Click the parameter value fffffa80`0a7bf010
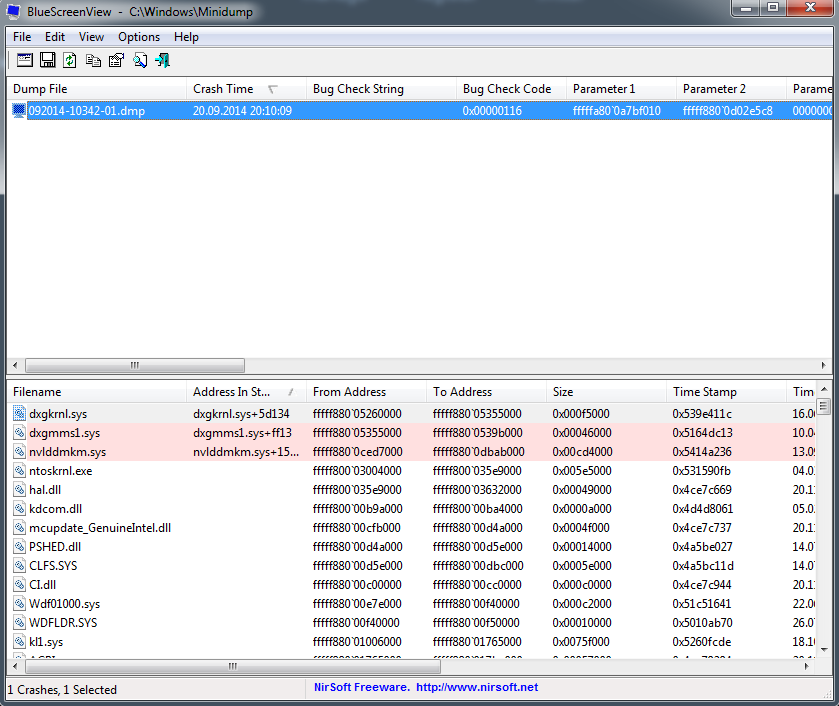 616,111
